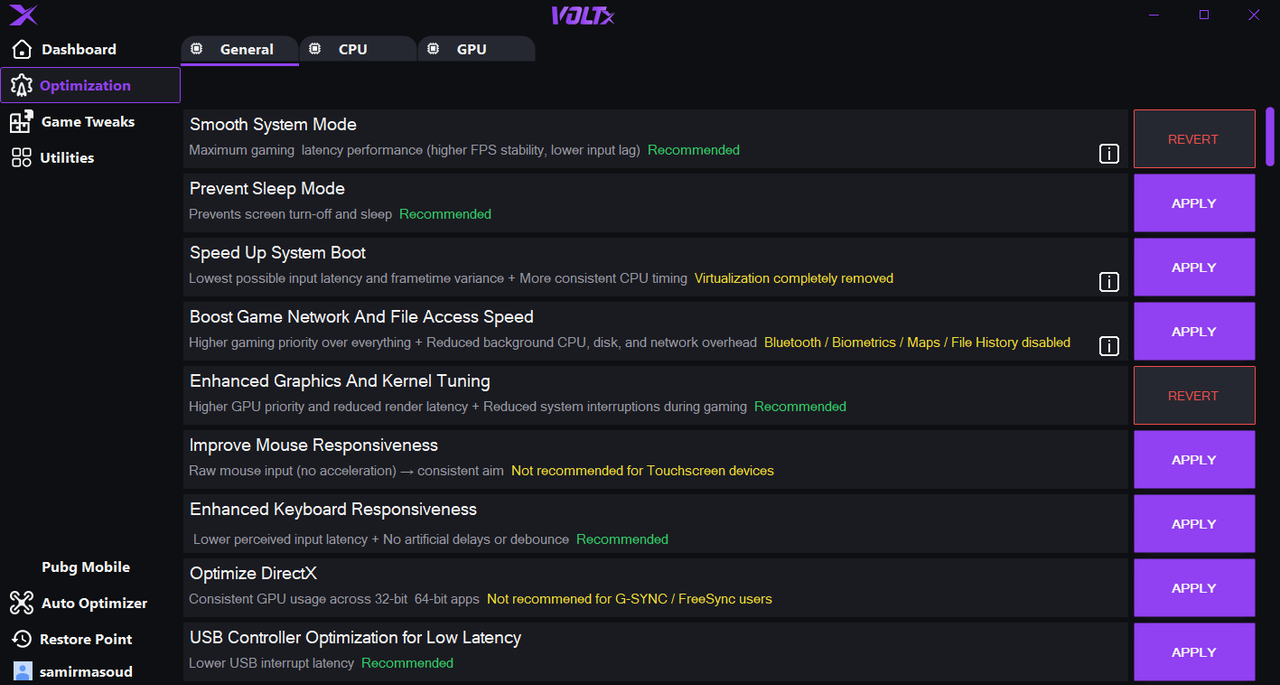Click 'Lower USB interrupt latency' description
This screenshot has width=1280, height=685.
[x=271, y=663]
